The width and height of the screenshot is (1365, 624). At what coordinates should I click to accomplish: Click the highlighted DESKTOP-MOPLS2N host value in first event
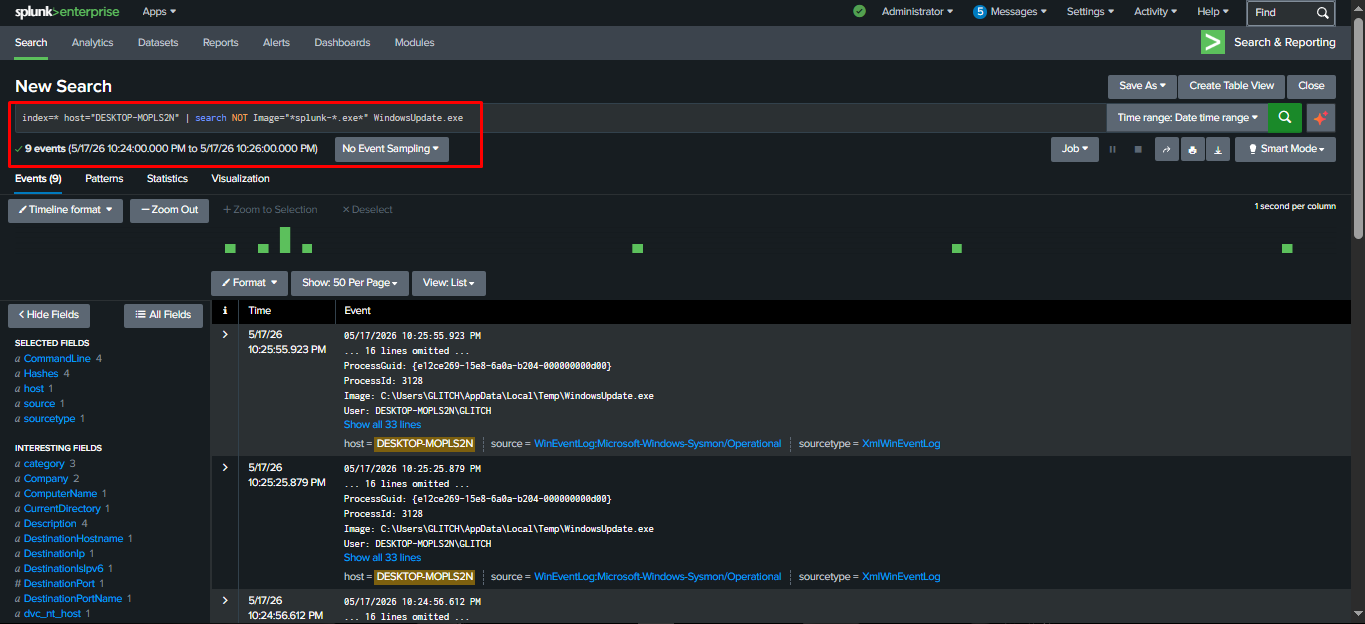pos(424,444)
